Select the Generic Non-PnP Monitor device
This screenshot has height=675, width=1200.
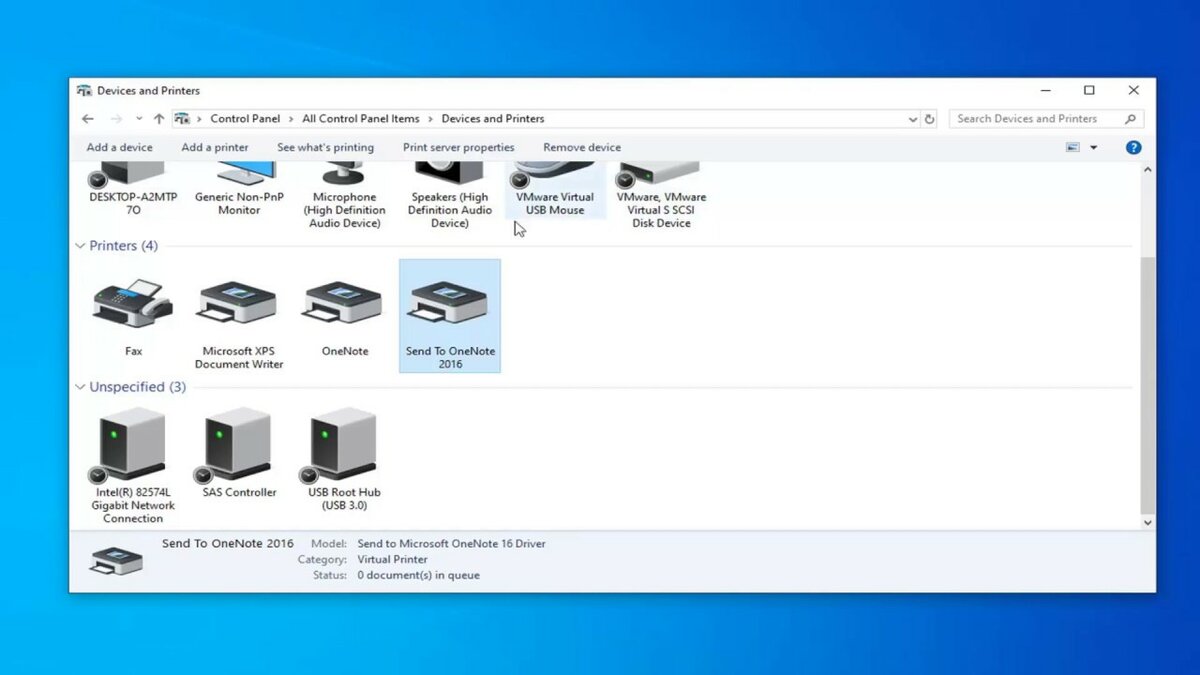pos(239,190)
